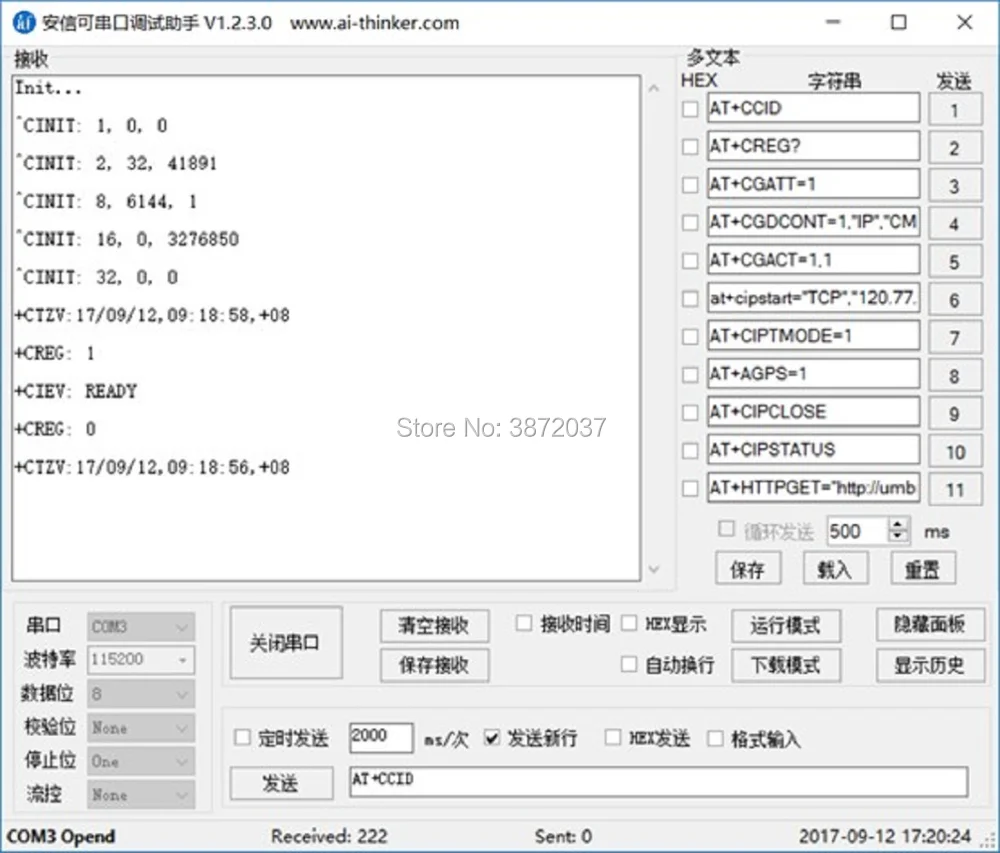Screen dimensions: 1000x853
Task: Check the HEX box for AT+CIPCLOSE
Action: tap(690, 412)
